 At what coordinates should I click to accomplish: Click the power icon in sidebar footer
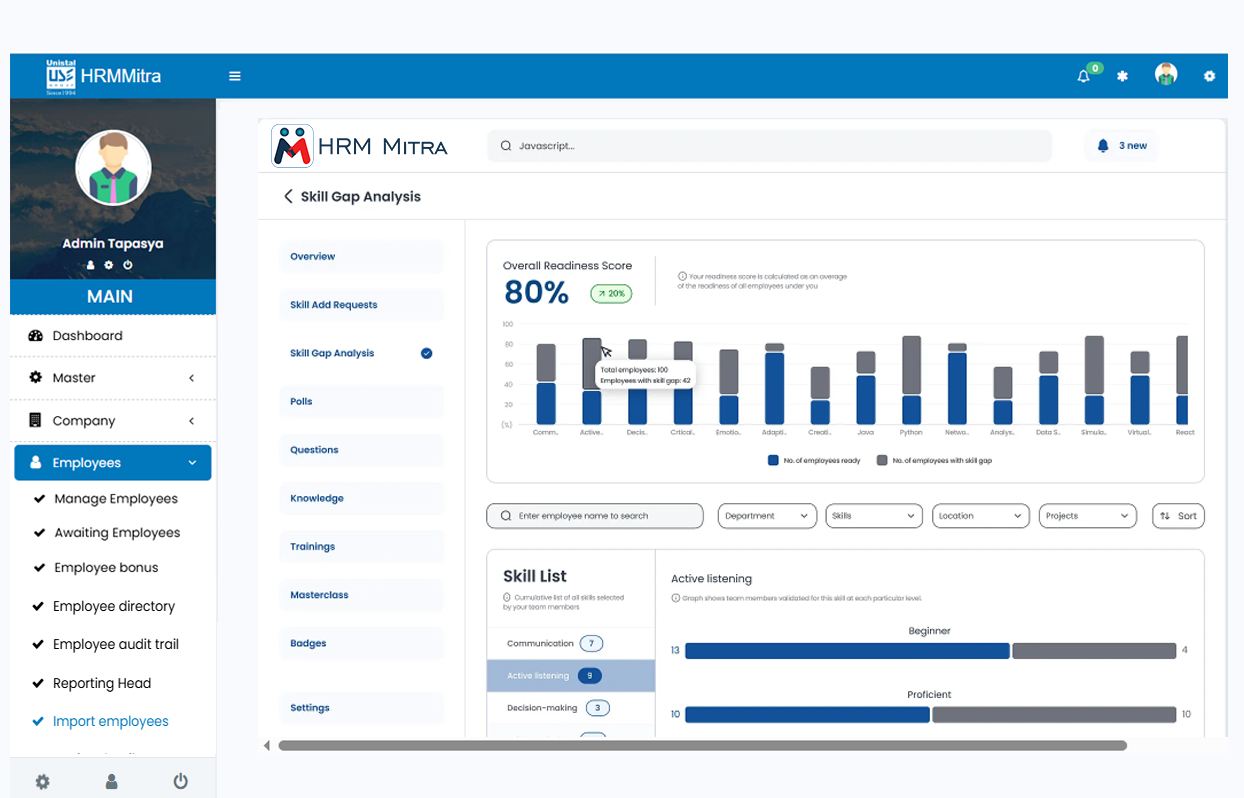coord(180,781)
